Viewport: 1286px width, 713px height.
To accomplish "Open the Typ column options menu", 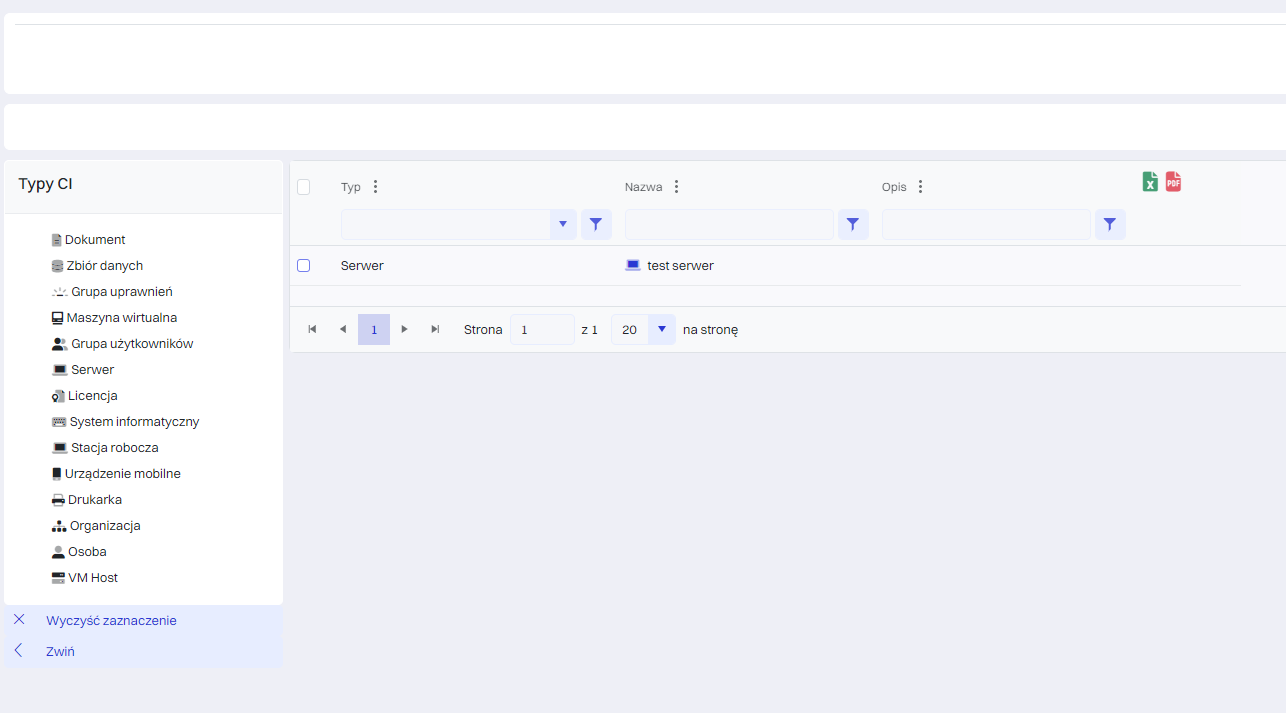I will [375, 187].
